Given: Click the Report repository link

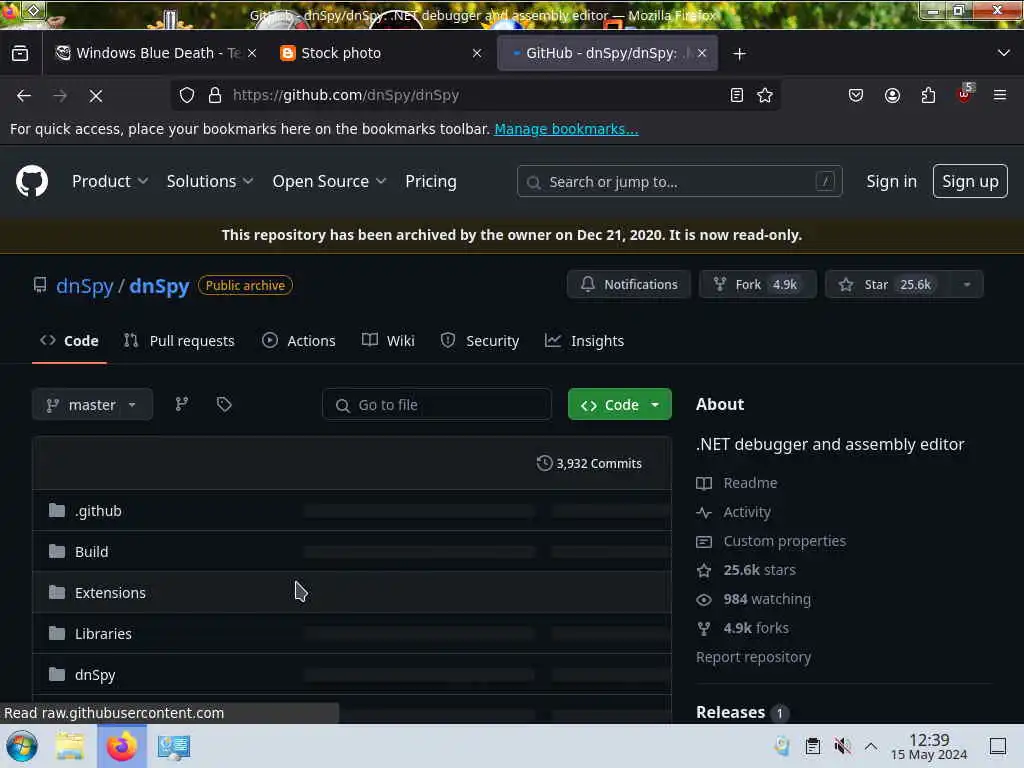Looking at the screenshot, I should click(x=754, y=658).
